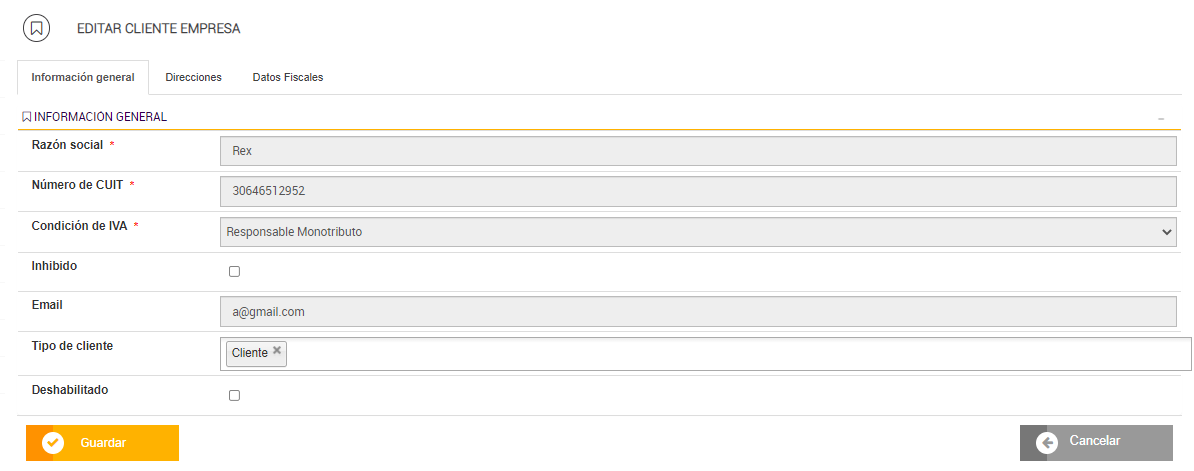Click the back arrow icon on Cancelar
The image size is (1194, 471).
(x=1047, y=443)
